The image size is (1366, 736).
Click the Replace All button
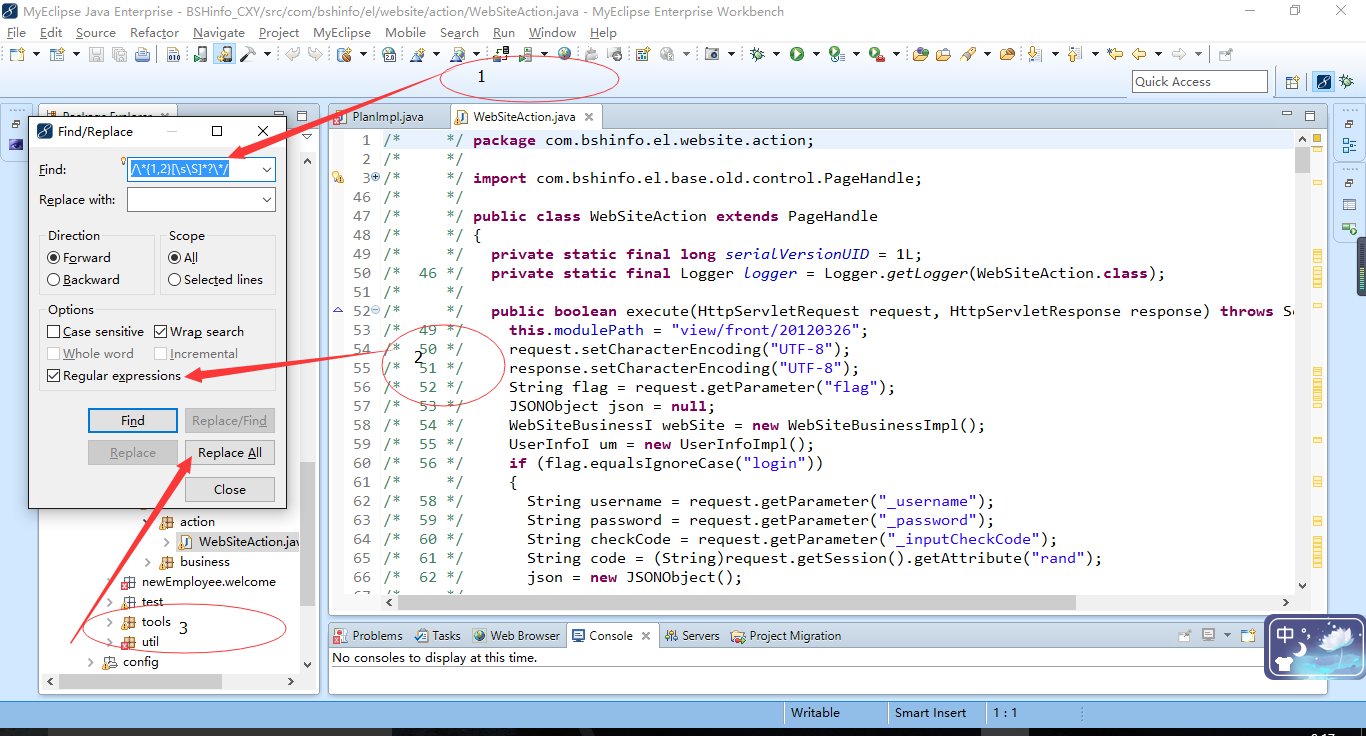230,453
